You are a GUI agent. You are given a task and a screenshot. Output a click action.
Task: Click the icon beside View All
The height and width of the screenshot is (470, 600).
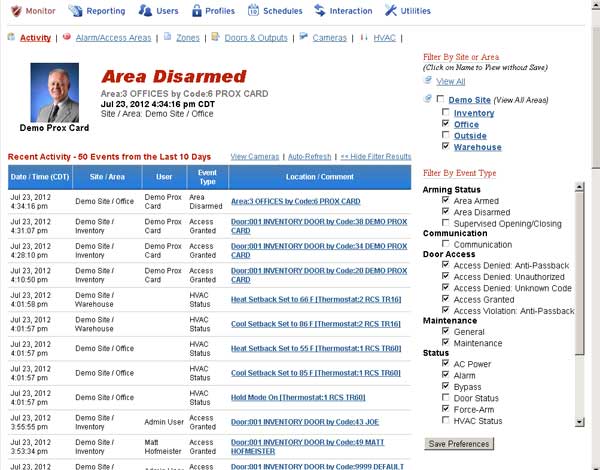tap(428, 80)
